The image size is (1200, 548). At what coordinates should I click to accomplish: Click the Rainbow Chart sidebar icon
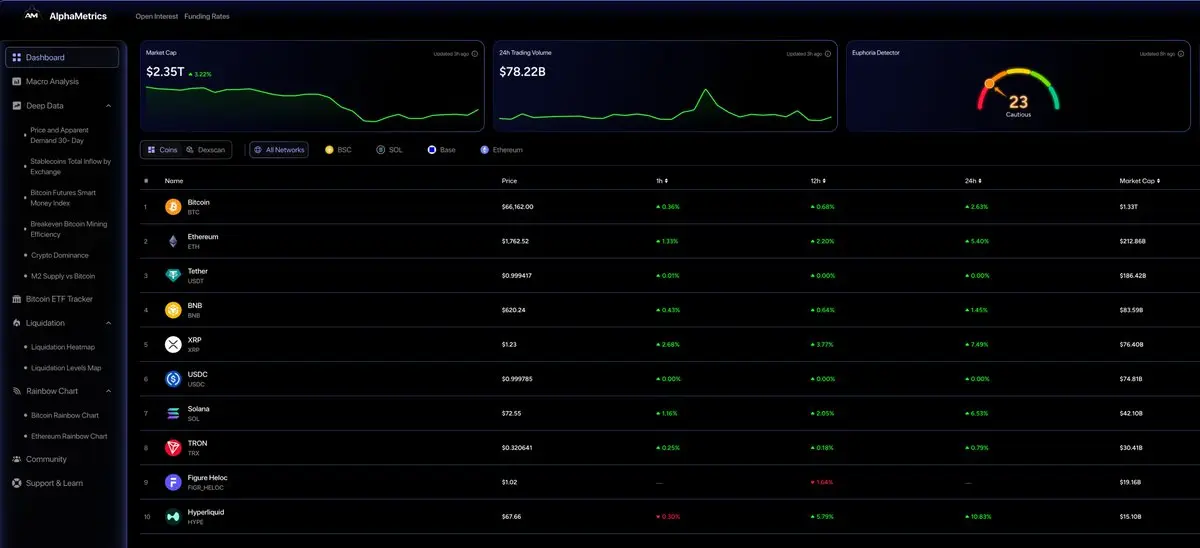tap(17, 391)
